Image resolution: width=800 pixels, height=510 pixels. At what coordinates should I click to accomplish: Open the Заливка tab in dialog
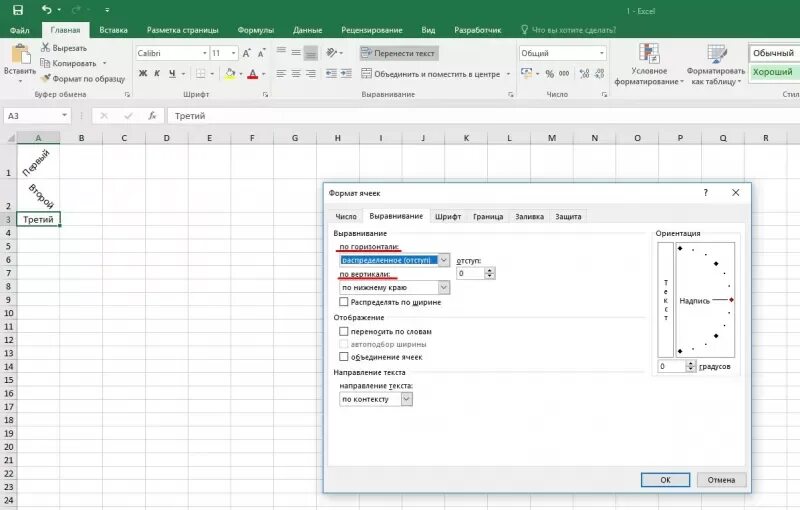[x=530, y=216]
